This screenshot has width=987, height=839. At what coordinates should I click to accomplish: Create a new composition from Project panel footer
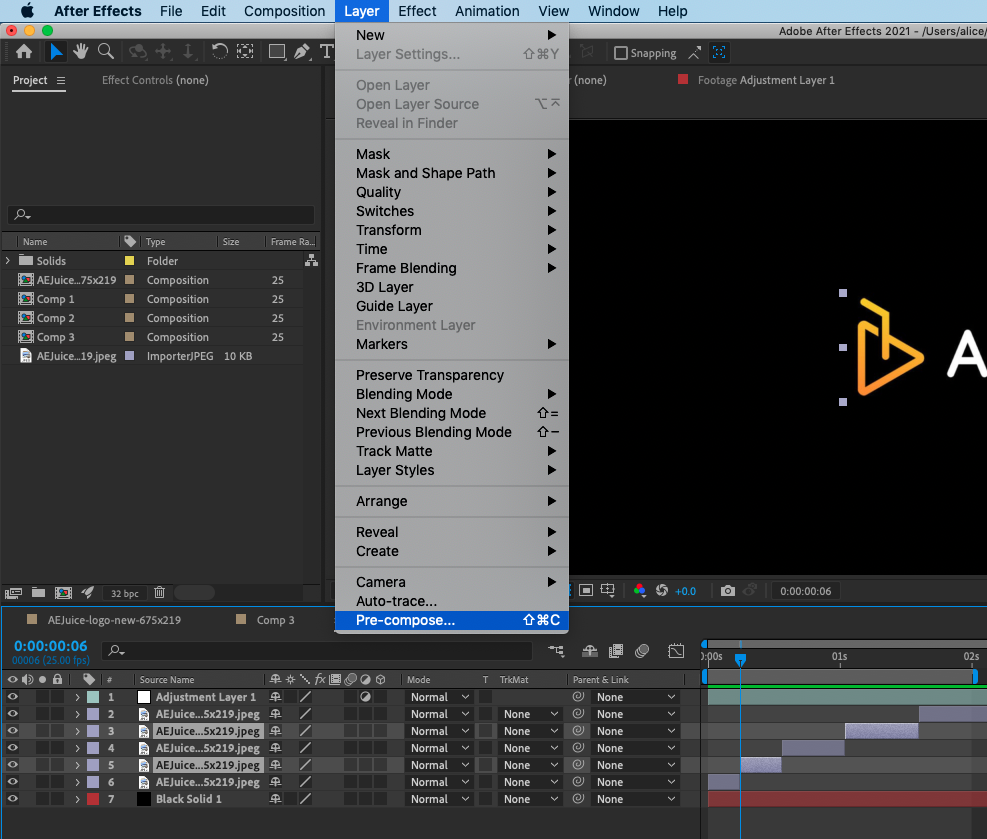63,593
